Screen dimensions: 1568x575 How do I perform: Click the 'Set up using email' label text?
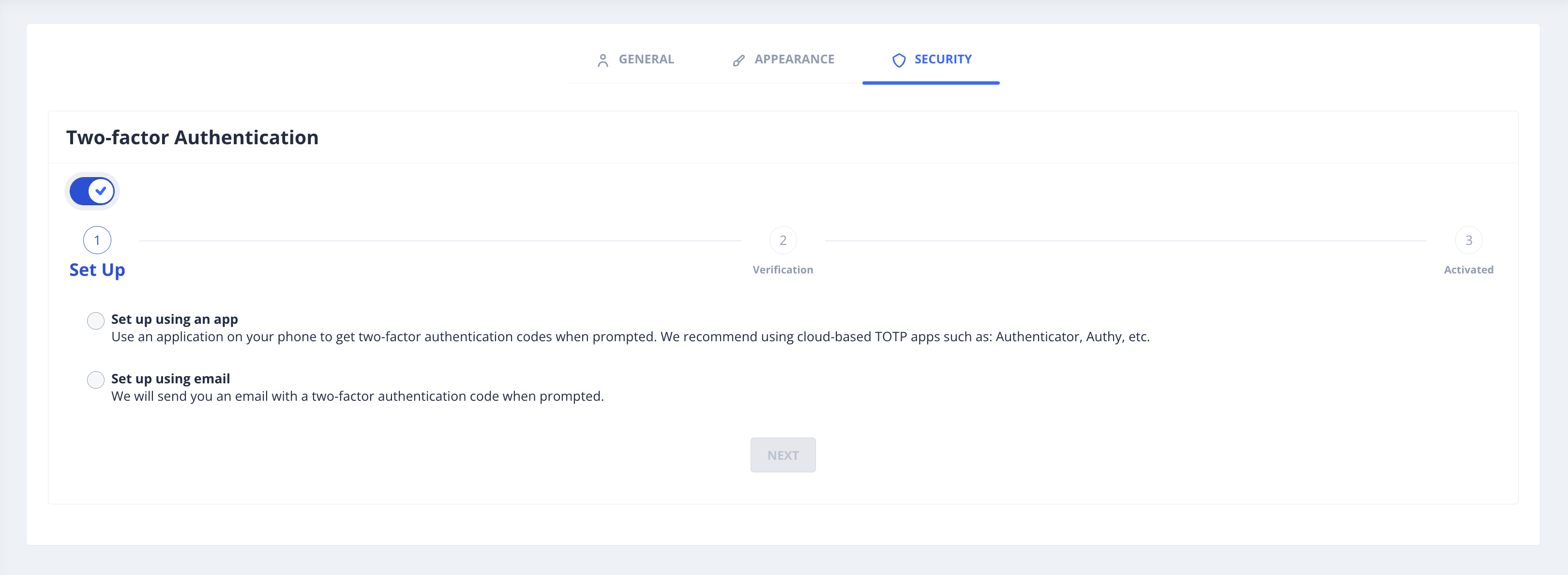tap(170, 378)
